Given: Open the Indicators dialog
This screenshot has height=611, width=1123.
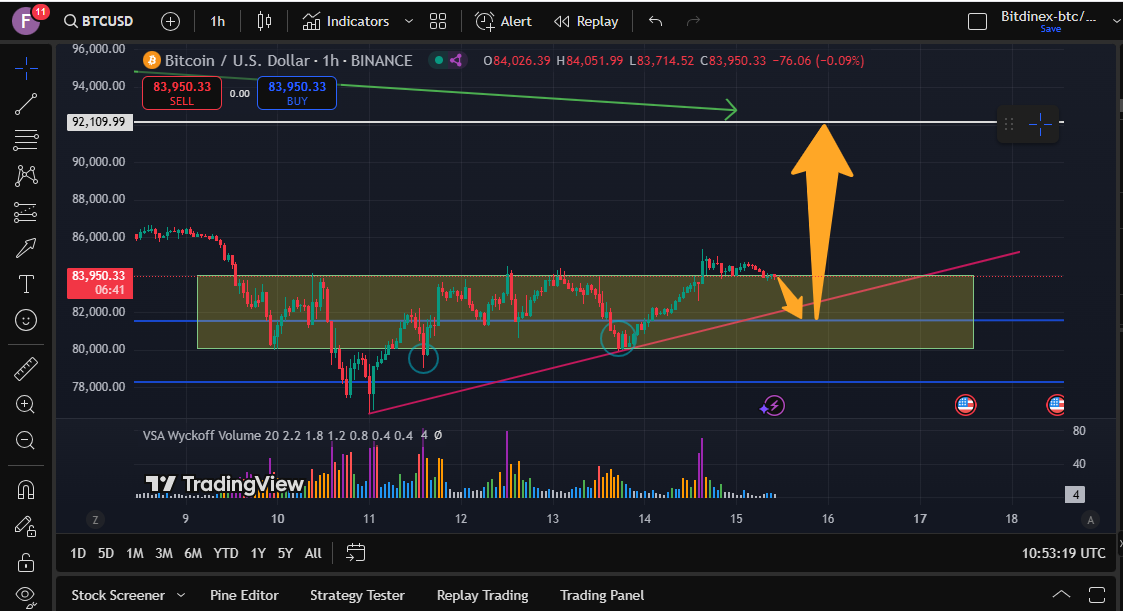Looking at the screenshot, I should coord(346,21).
